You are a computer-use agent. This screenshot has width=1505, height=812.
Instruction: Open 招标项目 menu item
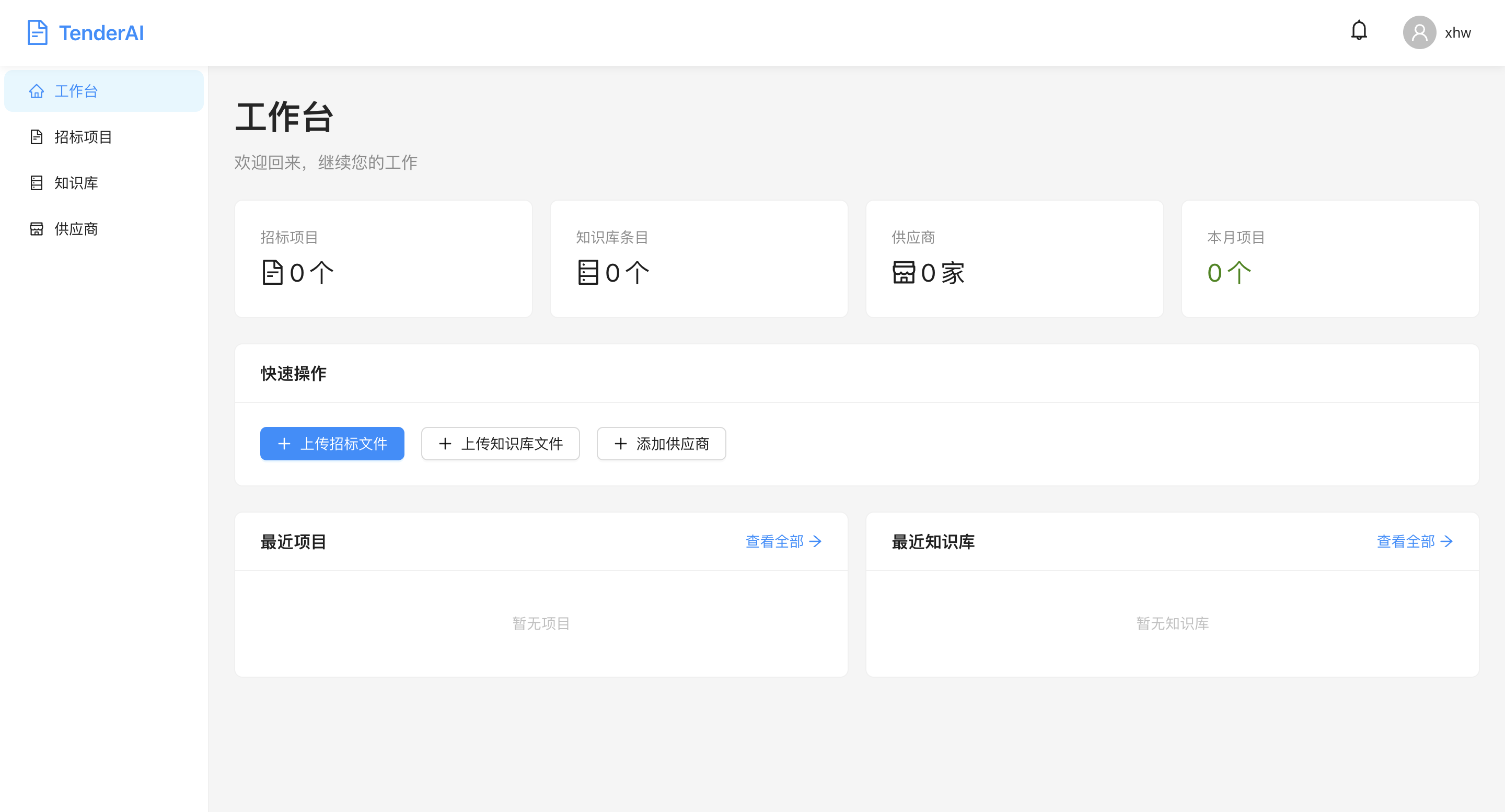coord(83,137)
